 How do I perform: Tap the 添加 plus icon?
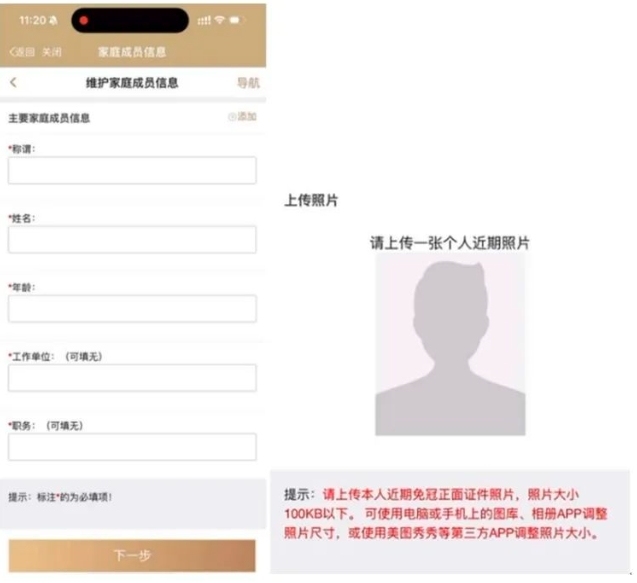(x=232, y=117)
